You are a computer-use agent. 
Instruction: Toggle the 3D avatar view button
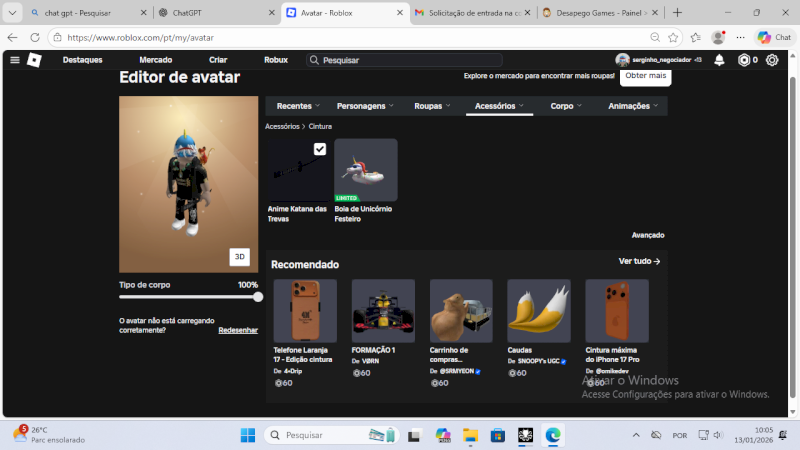(239, 257)
